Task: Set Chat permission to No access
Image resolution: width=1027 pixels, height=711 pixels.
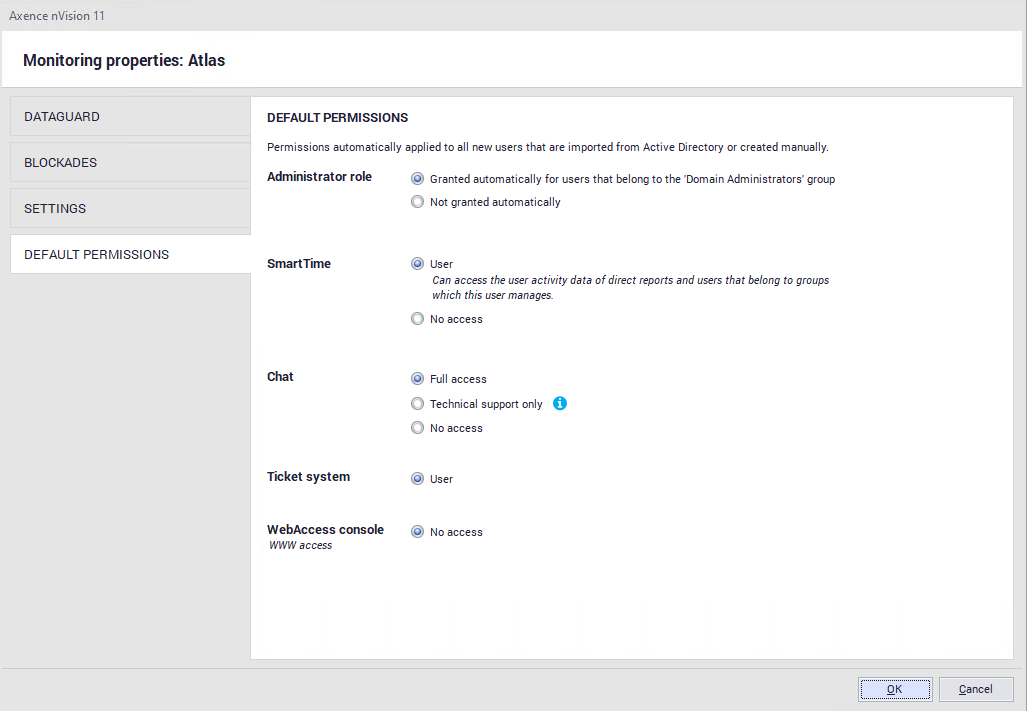Action: [x=418, y=428]
